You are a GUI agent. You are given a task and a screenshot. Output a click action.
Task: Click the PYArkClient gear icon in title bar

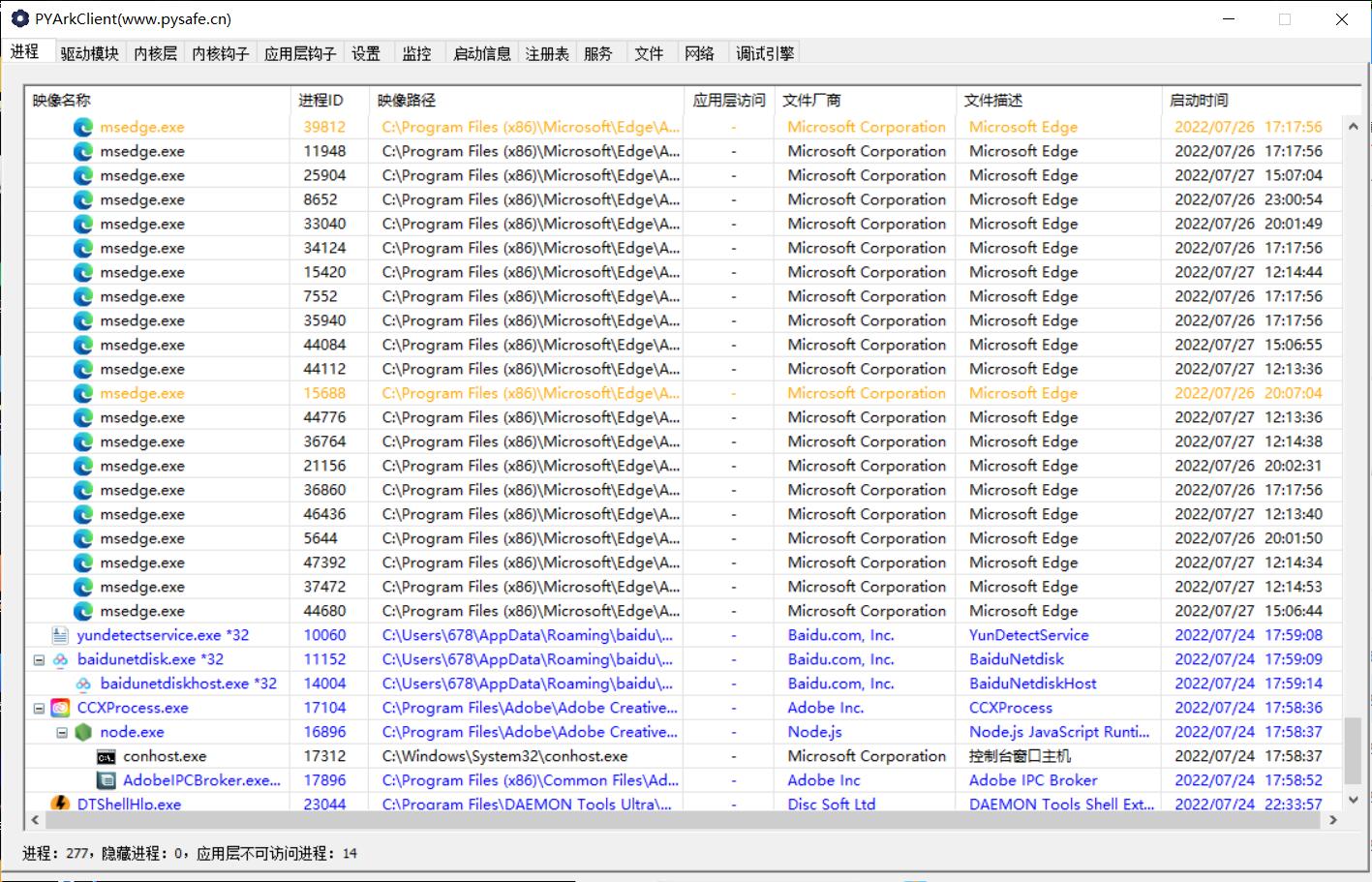point(19,19)
